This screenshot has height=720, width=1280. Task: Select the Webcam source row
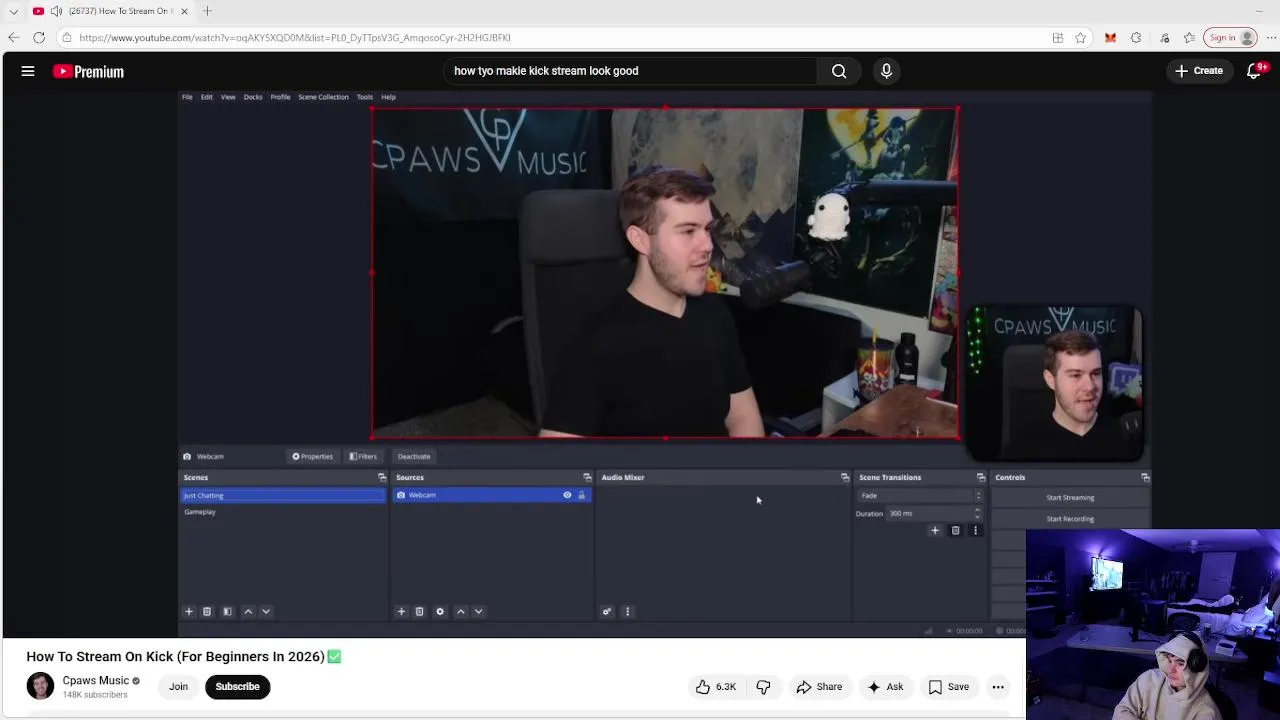pos(491,495)
